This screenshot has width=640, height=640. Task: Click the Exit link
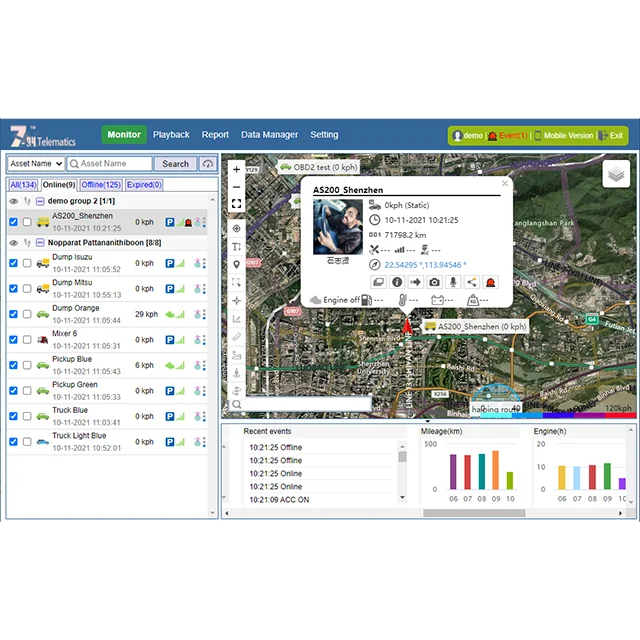tap(611, 136)
